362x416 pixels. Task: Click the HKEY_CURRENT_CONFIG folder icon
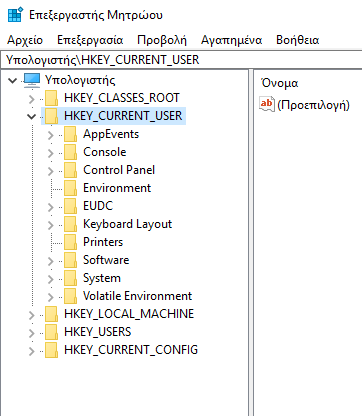51,350
